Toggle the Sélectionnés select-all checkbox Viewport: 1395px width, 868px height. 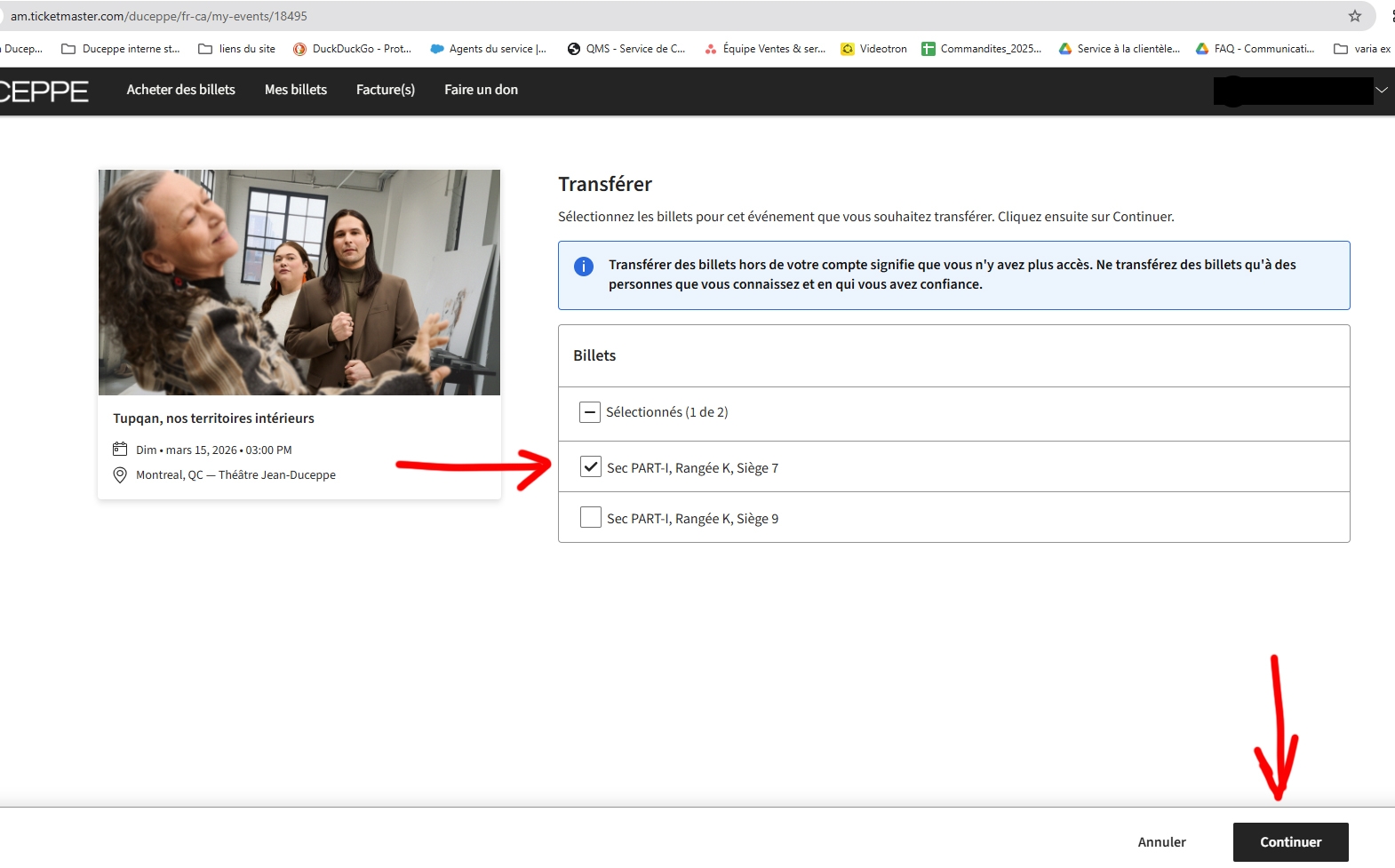point(590,412)
